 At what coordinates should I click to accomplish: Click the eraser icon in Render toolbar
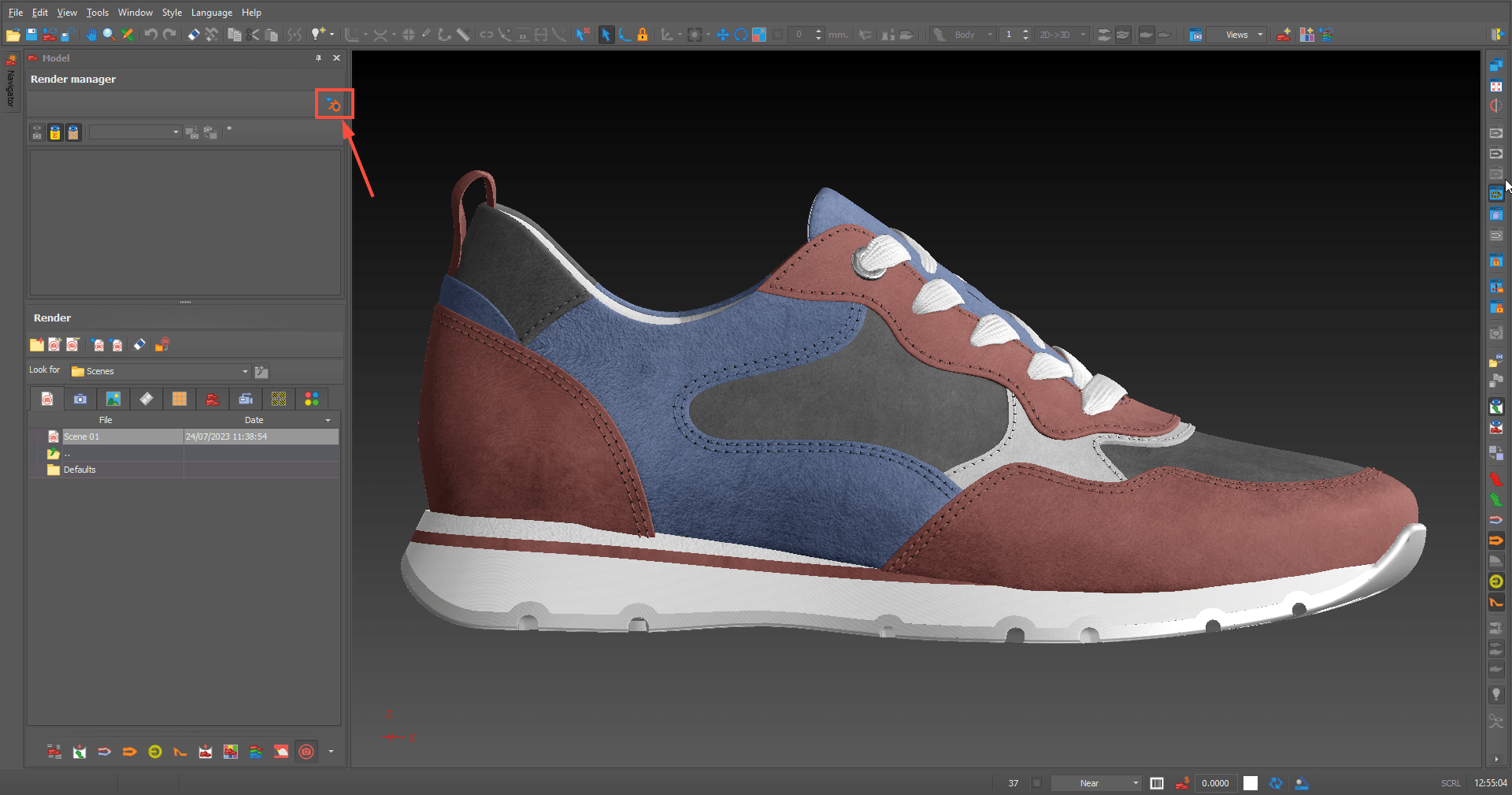139,345
